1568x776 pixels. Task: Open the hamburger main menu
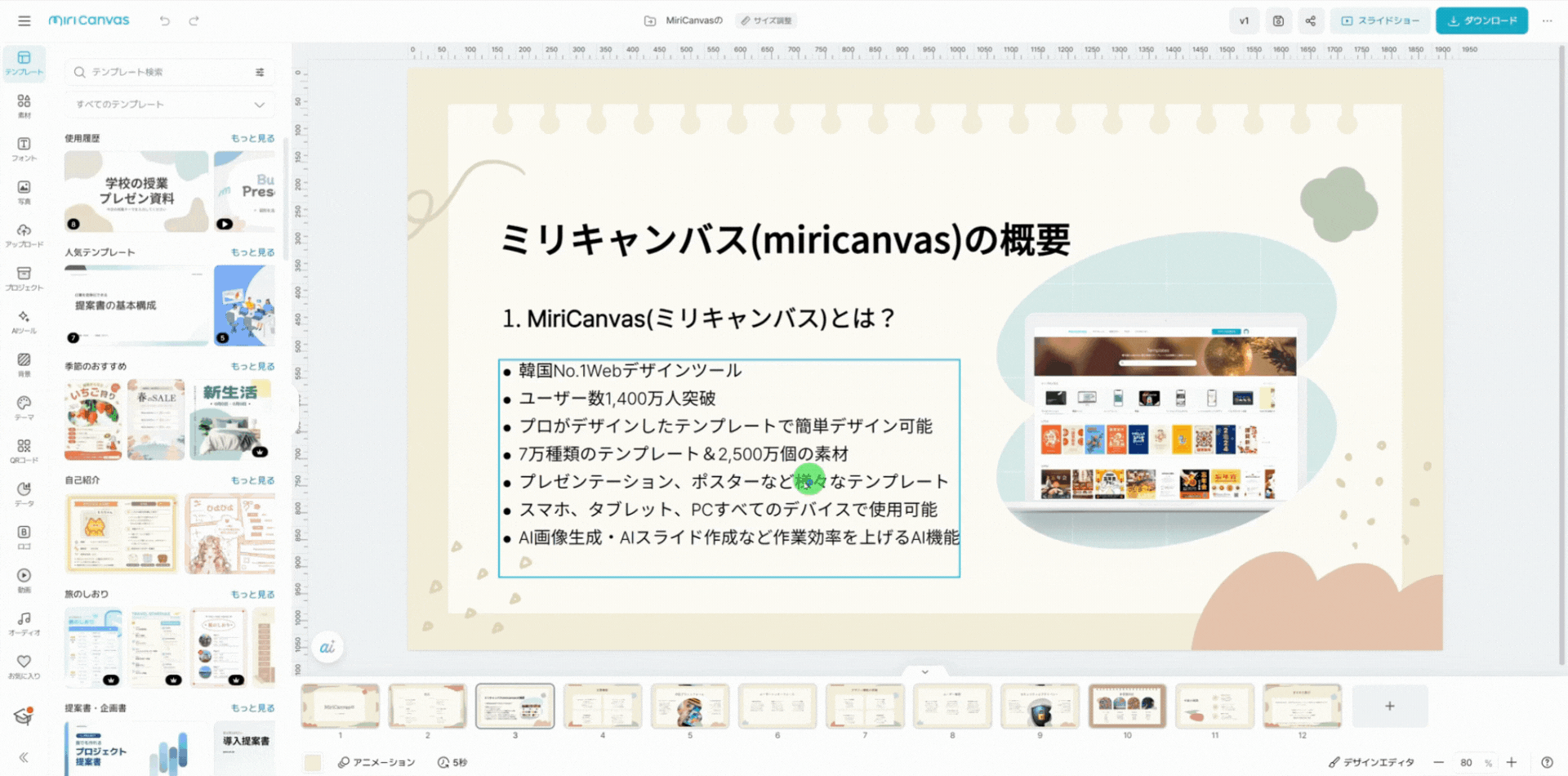click(24, 20)
